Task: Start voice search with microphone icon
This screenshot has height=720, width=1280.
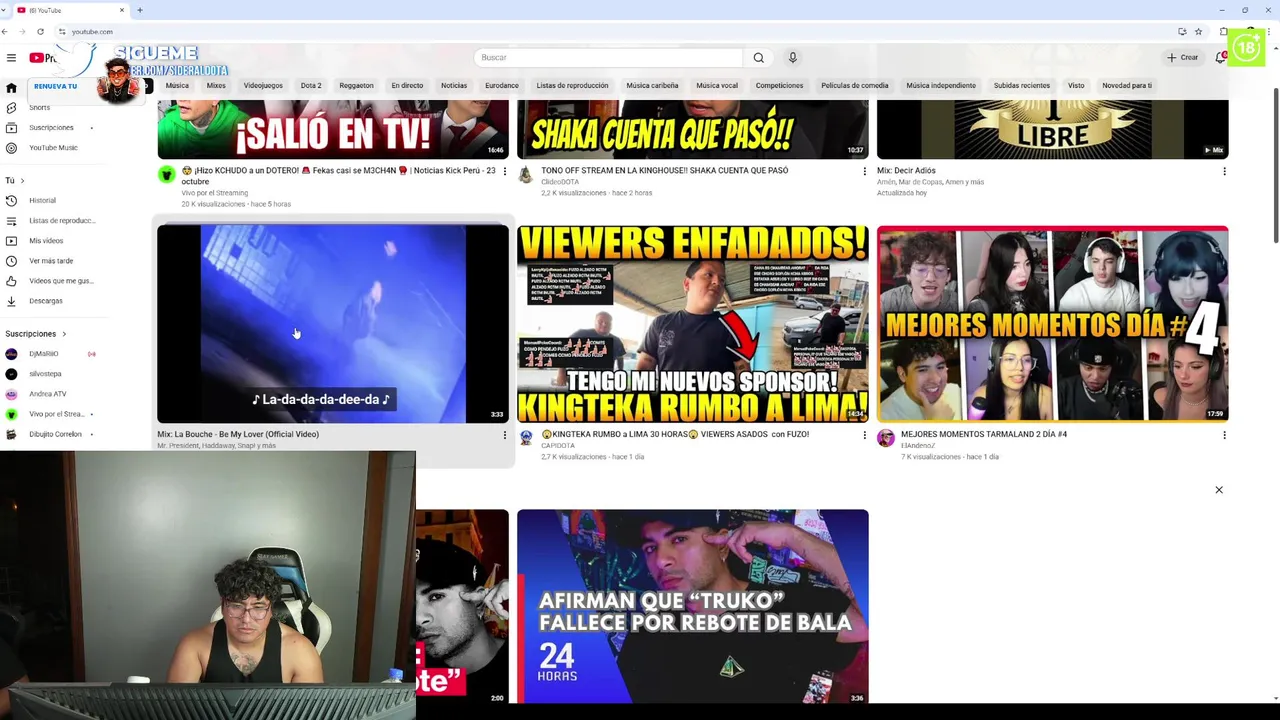Action: (792, 58)
